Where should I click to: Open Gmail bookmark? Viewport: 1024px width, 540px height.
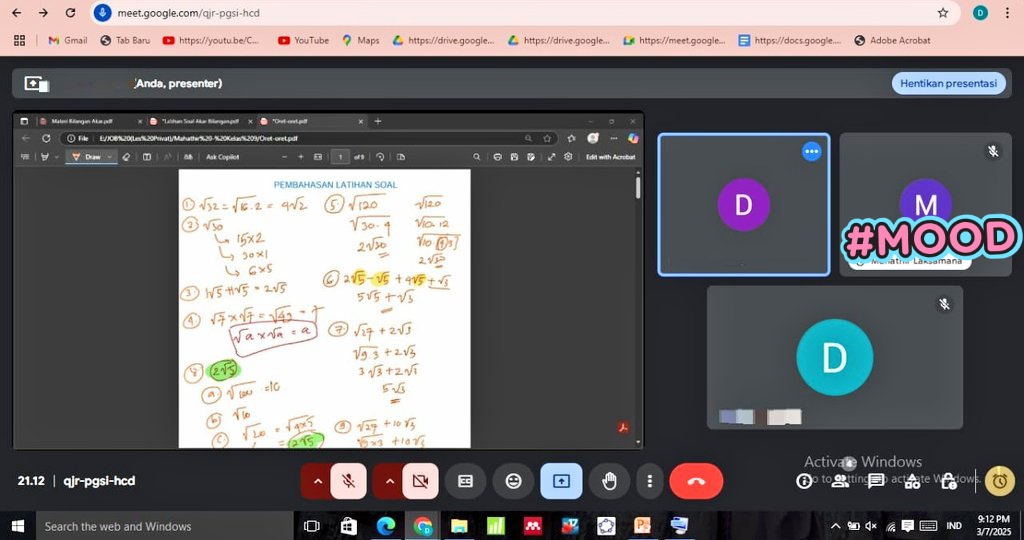pos(68,40)
